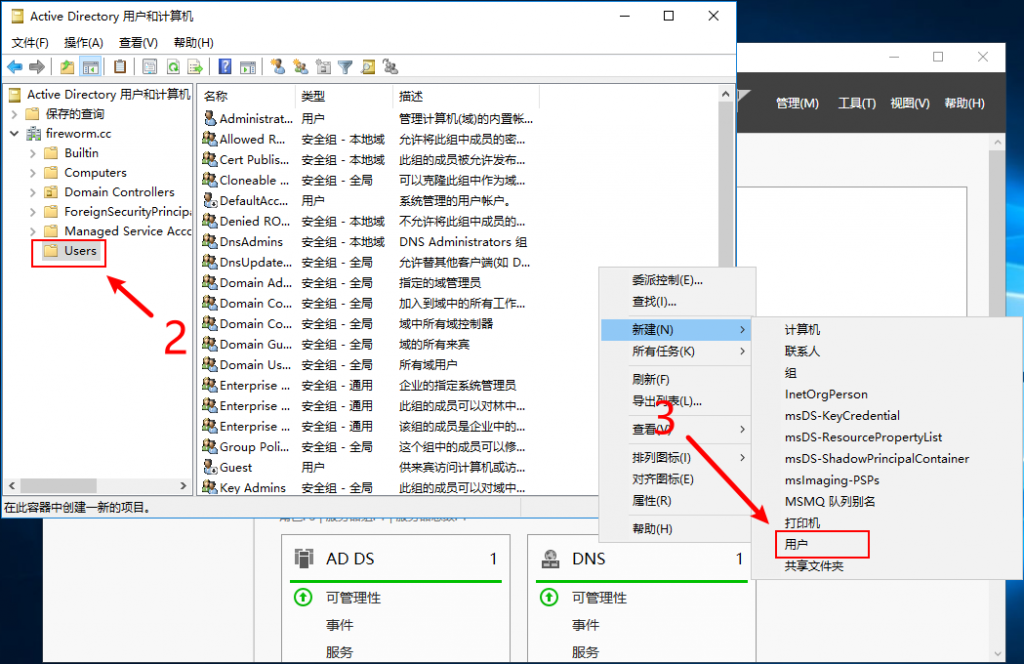Click the export list toolbar icon
Viewport: 1024px width, 664px height.
click(x=195, y=67)
